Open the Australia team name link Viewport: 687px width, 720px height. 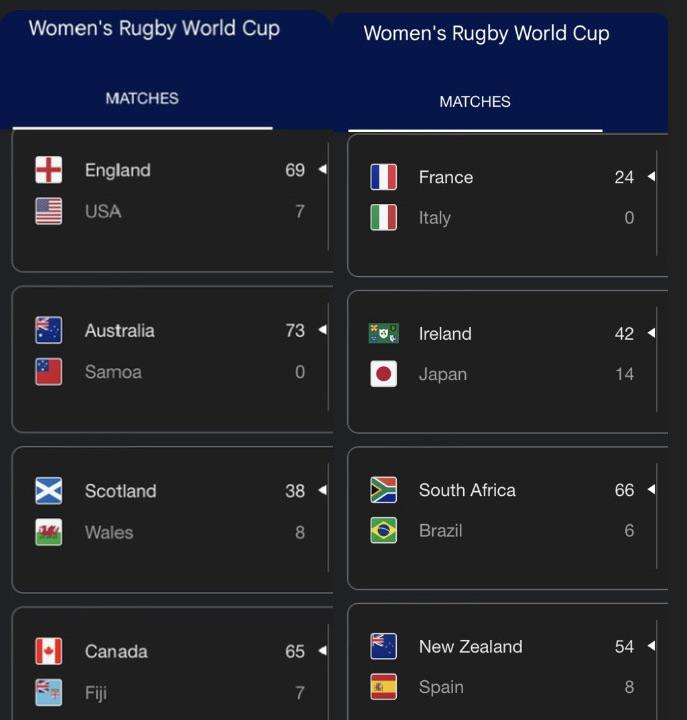119,331
